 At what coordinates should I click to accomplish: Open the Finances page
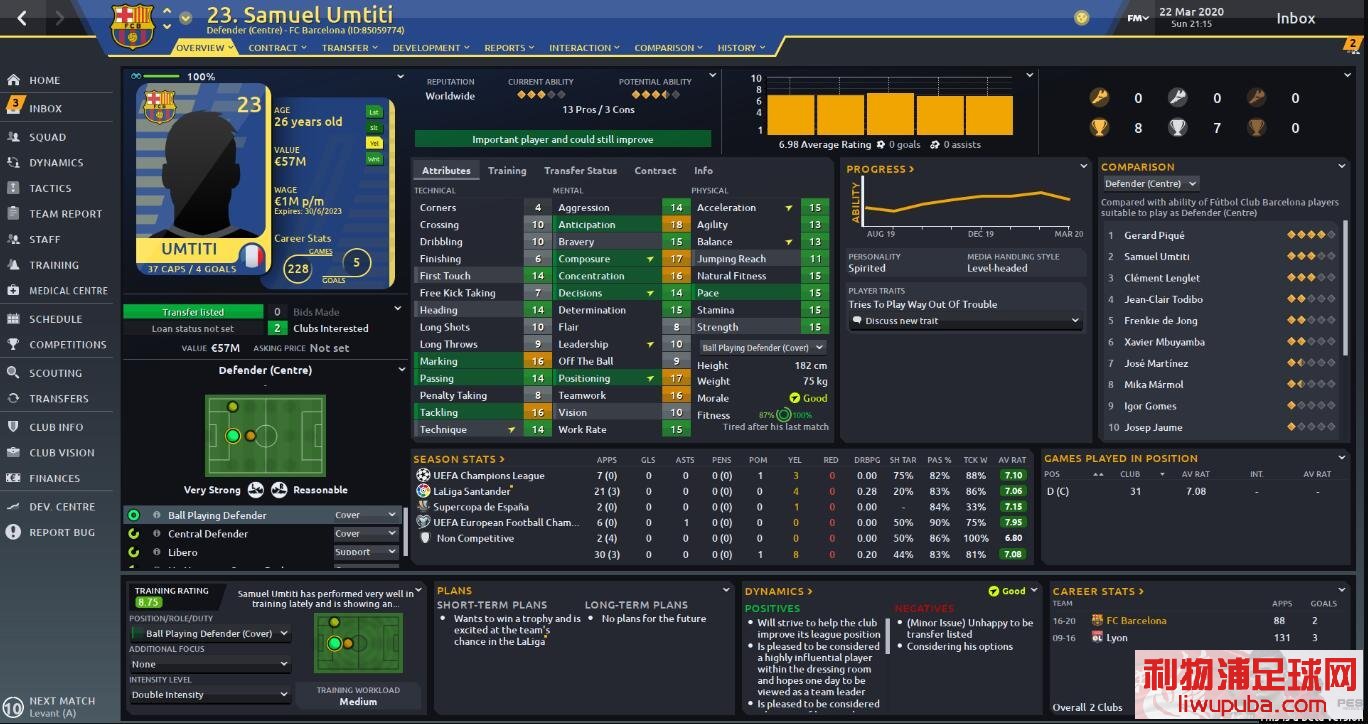[54, 478]
